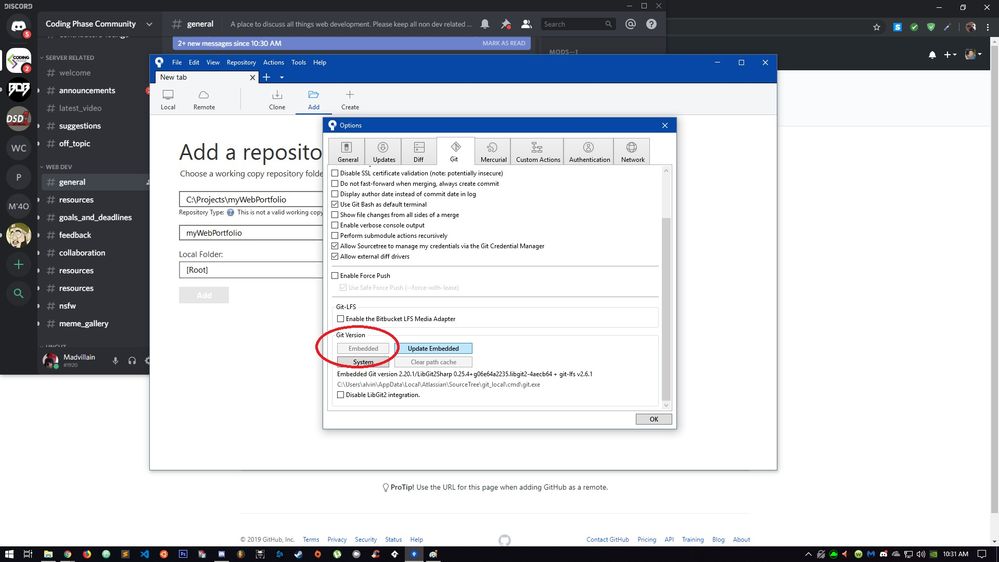The height and width of the screenshot is (562, 999).
Task: Open Create repository in Sourcetree toolbar
Action: click(x=350, y=99)
